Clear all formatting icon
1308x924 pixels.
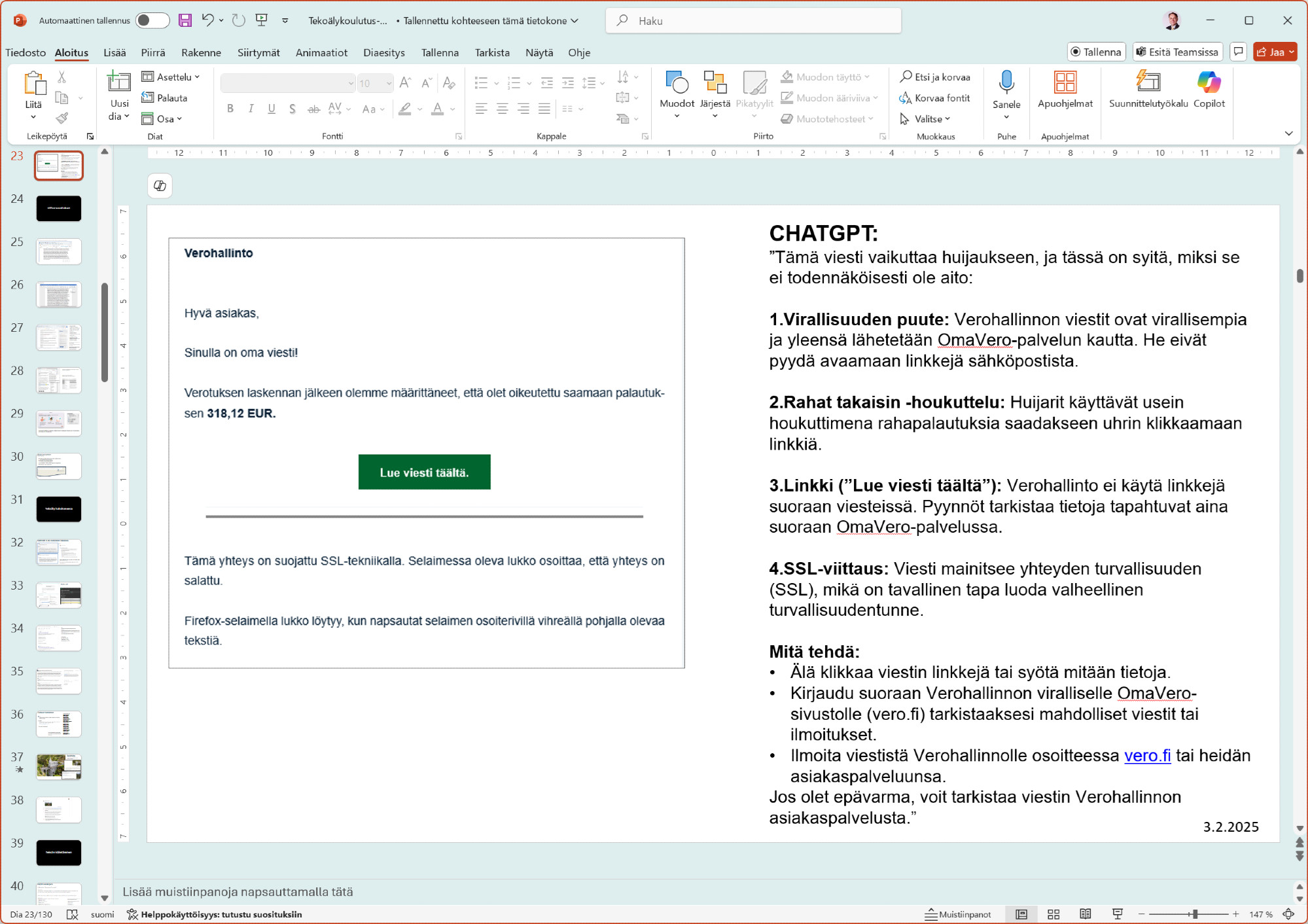point(449,82)
